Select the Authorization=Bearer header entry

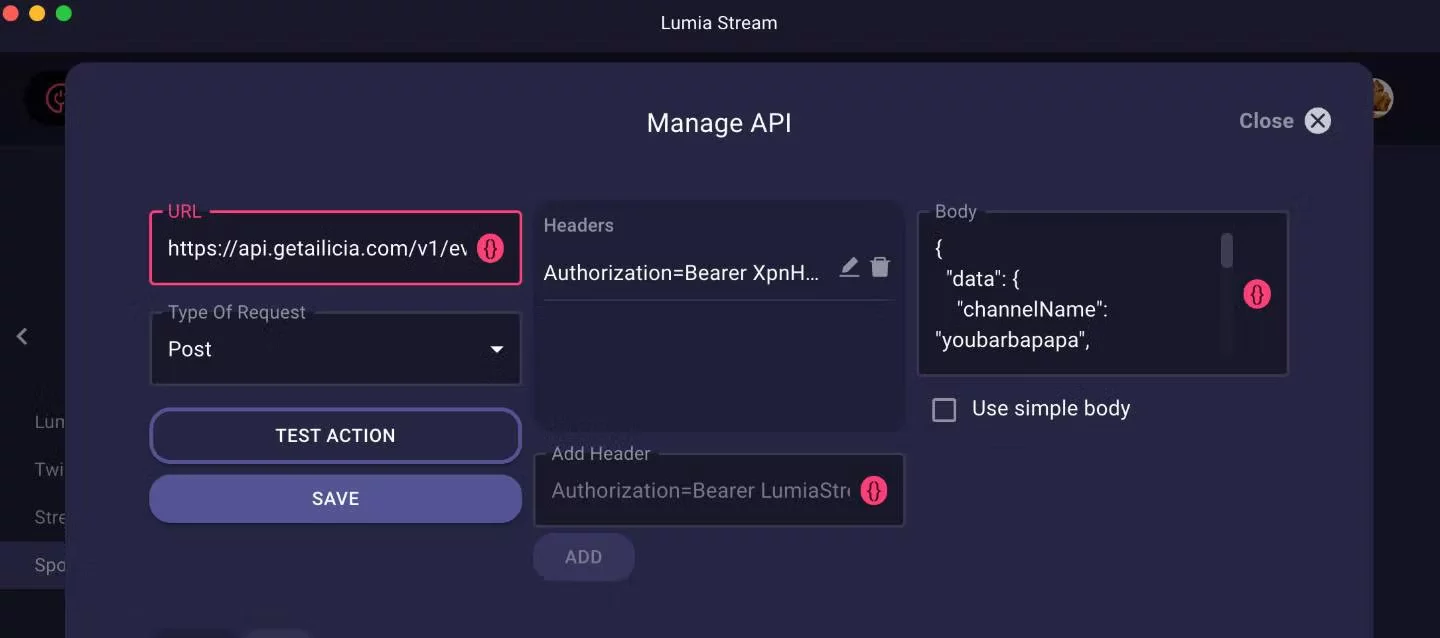coord(680,272)
